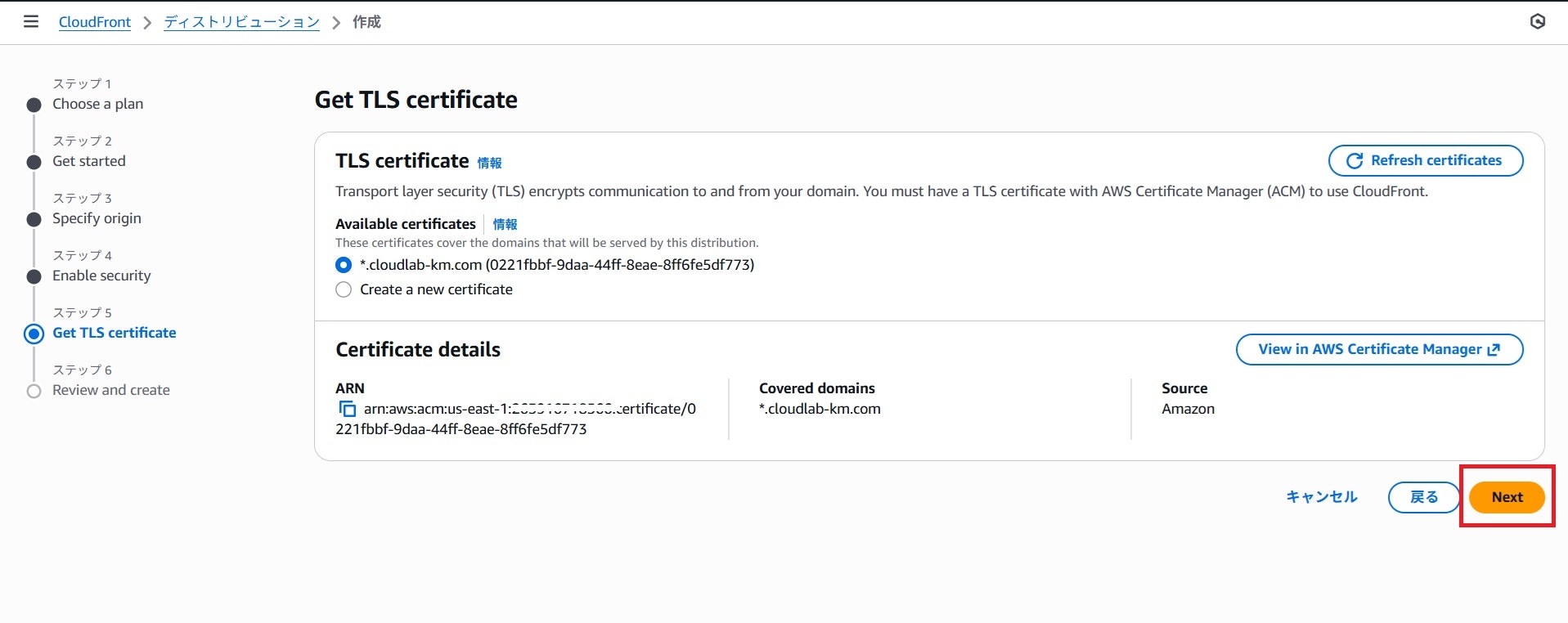Click the Next button

click(1507, 497)
